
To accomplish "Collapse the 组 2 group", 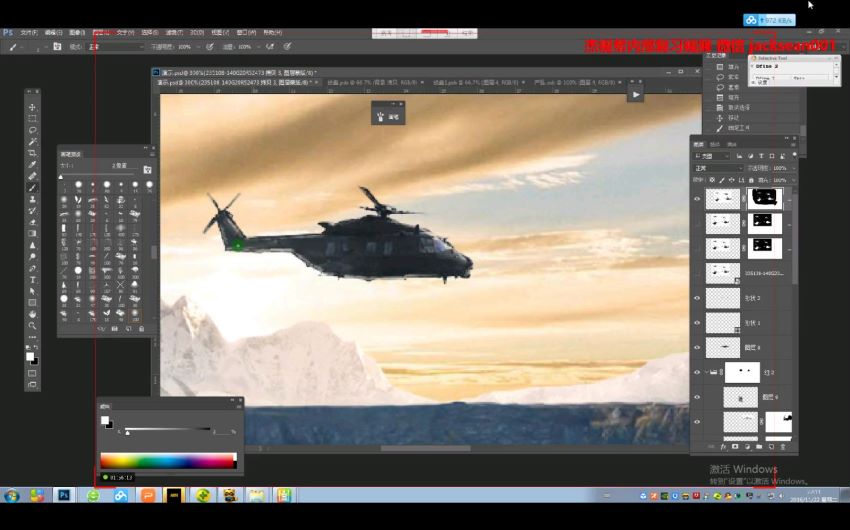I will tap(707, 372).
